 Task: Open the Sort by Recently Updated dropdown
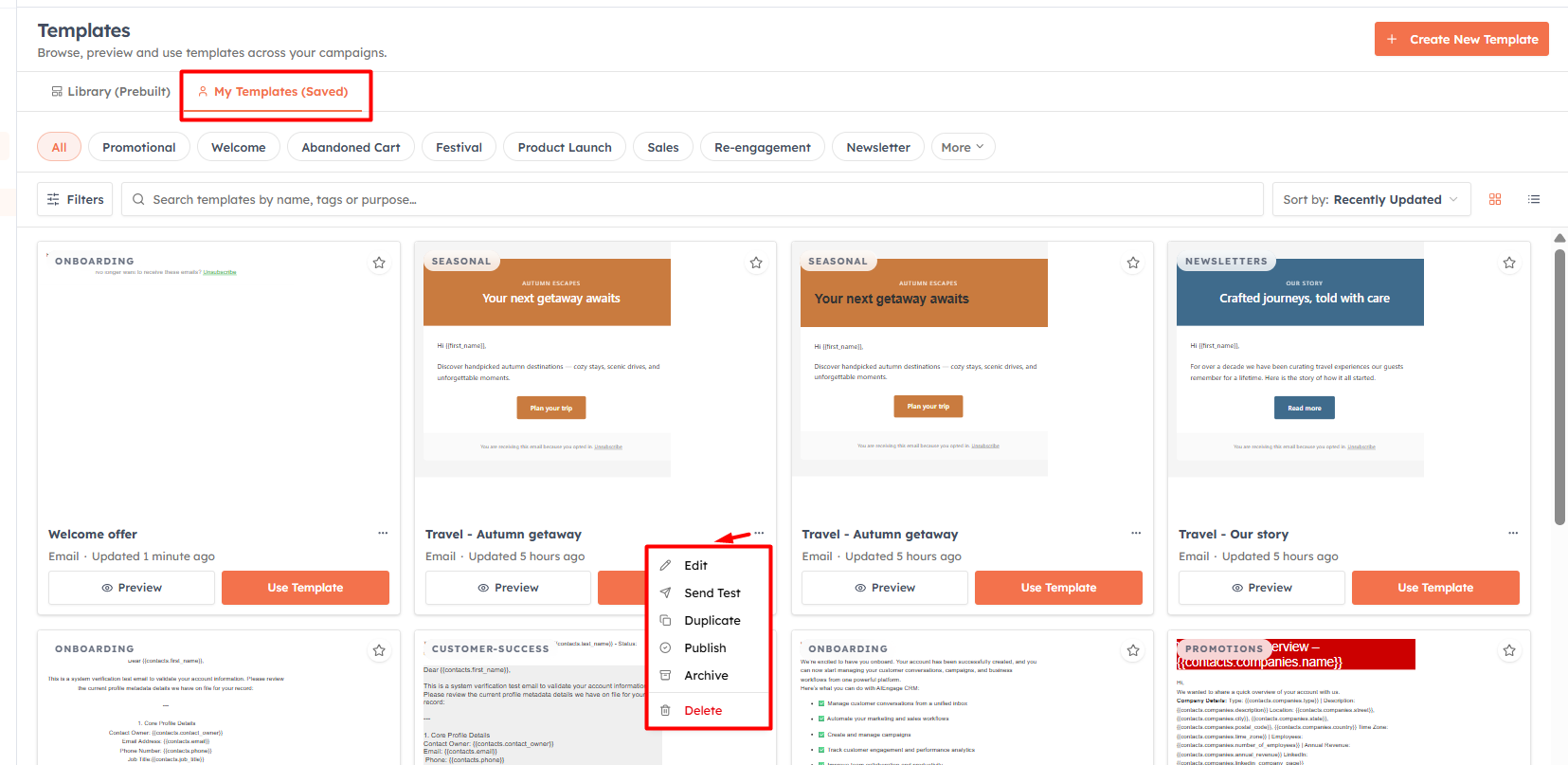tap(1371, 199)
